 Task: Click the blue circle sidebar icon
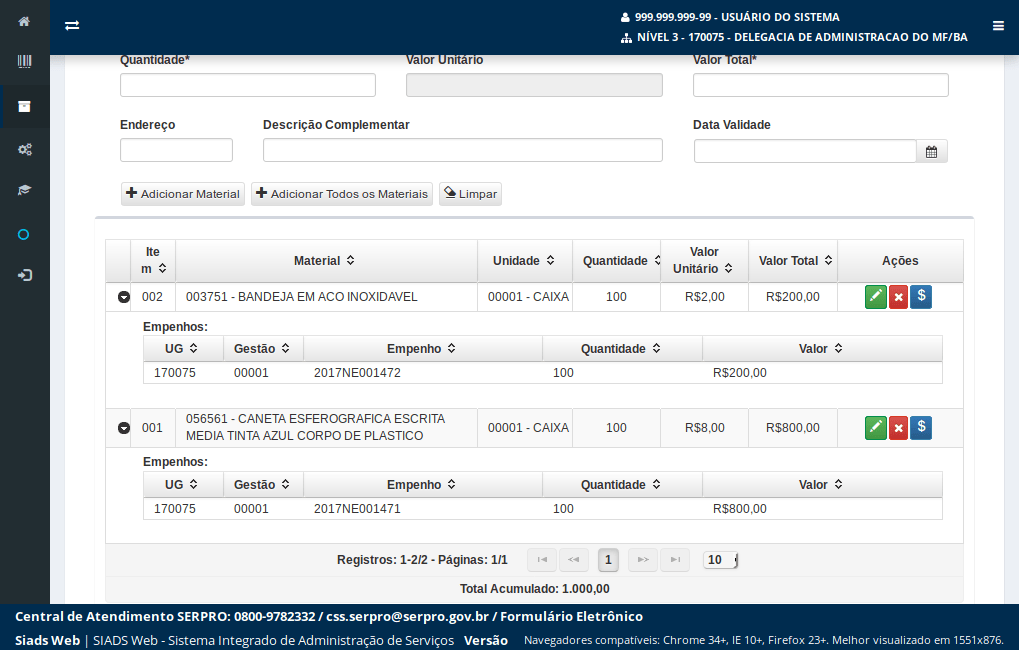pyautogui.click(x=23, y=235)
